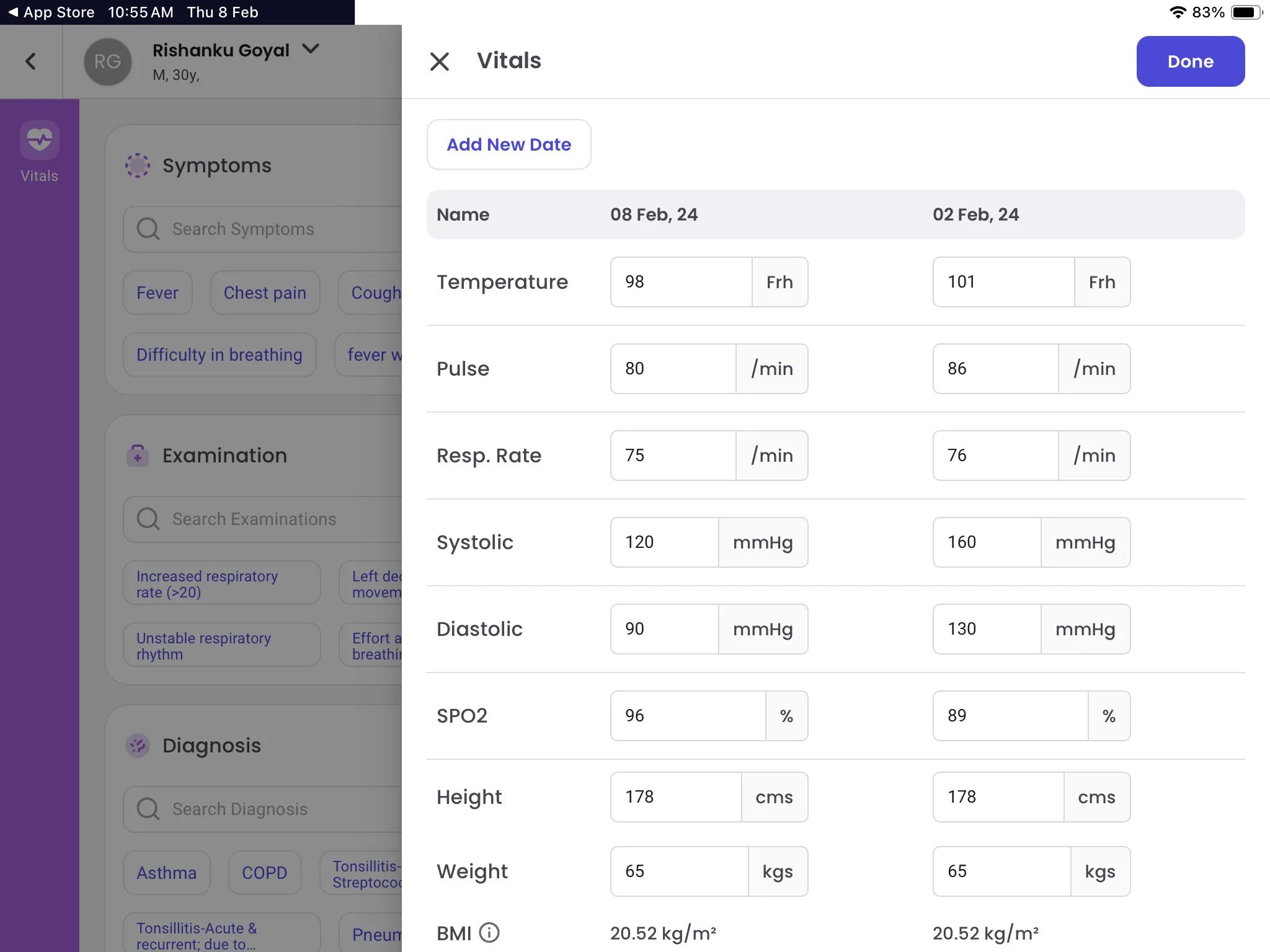Image resolution: width=1270 pixels, height=952 pixels.
Task: Tap the Done button
Action: coord(1190,61)
